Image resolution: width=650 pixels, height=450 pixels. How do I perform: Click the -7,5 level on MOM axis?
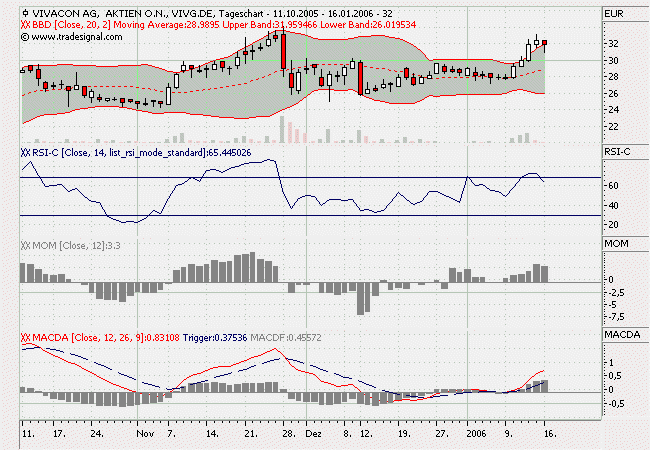tap(616, 317)
